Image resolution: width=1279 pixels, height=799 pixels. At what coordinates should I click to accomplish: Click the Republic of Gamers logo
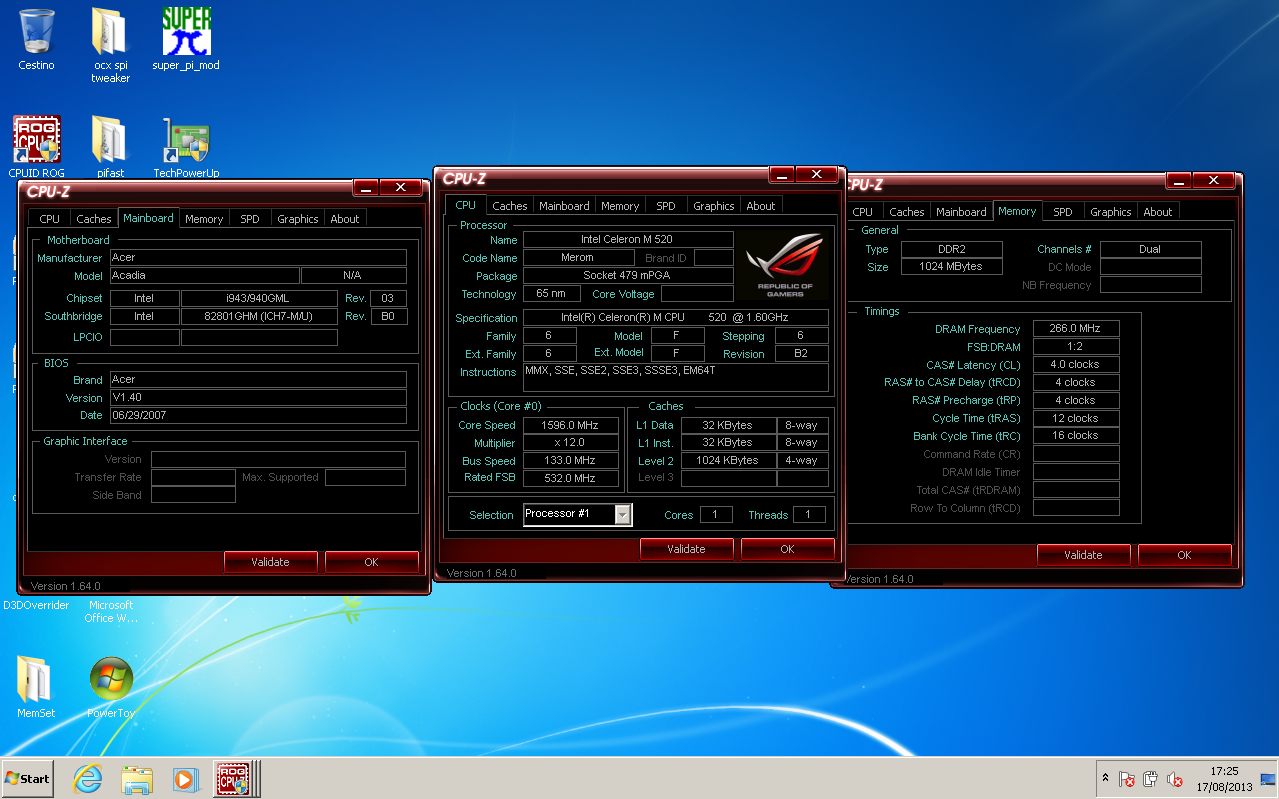point(785,265)
